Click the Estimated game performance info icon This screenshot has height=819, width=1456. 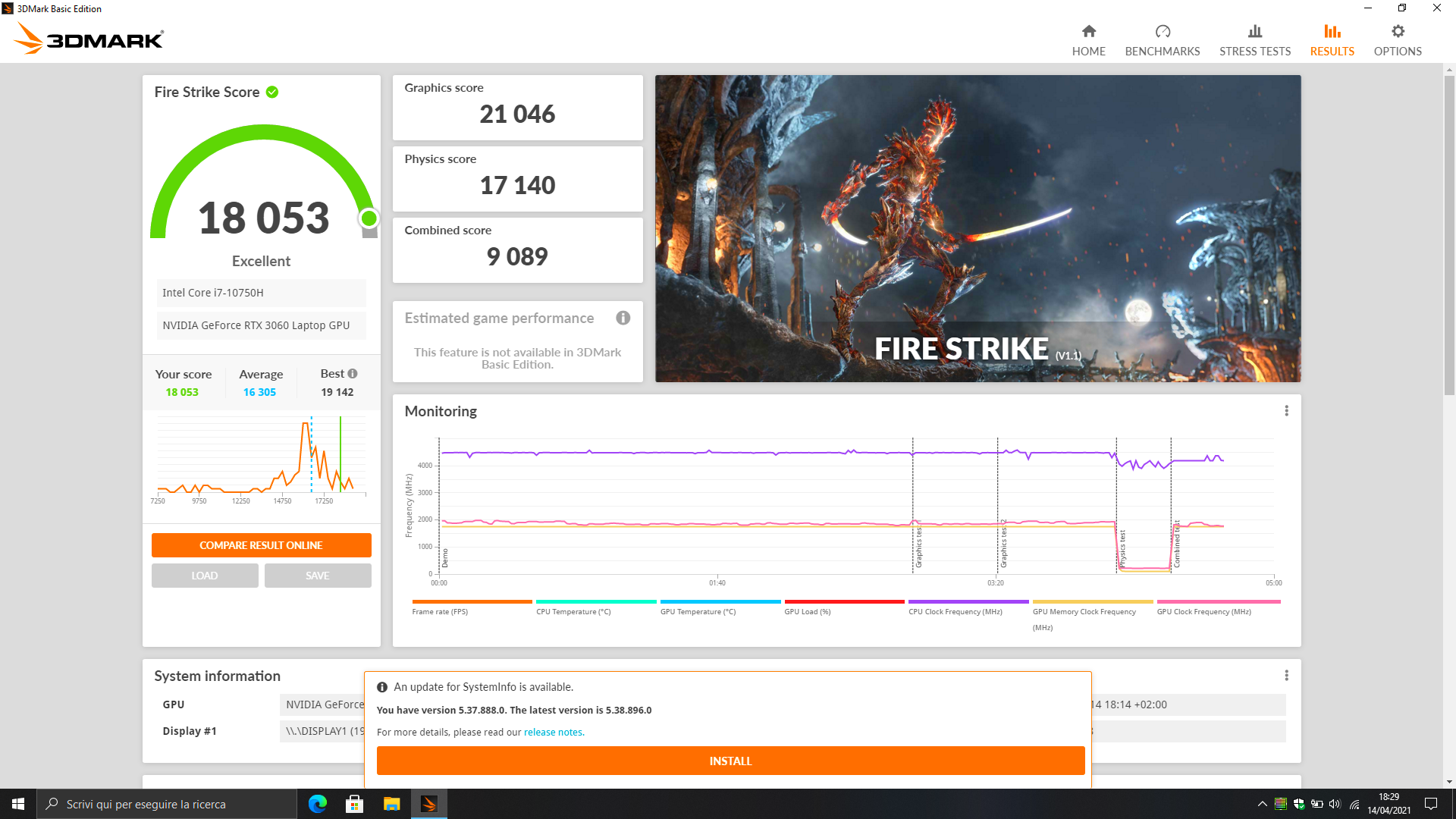pos(623,318)
